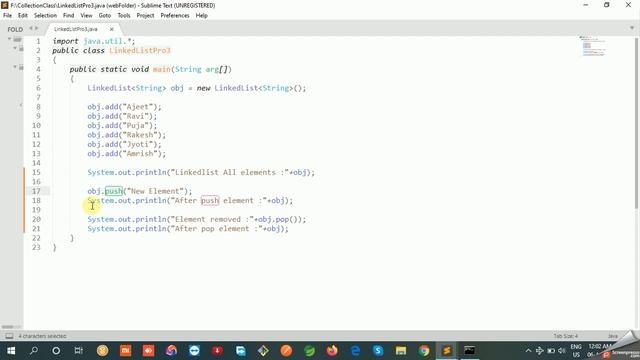
Task: Open the green leaf app on taskbar
Action: click(x=309, y=351)
